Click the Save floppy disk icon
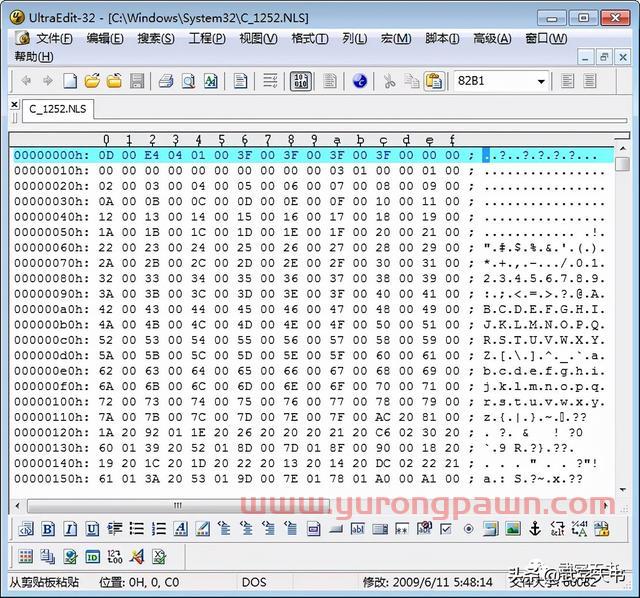This screenshot has width=640, height=598. 137,81
